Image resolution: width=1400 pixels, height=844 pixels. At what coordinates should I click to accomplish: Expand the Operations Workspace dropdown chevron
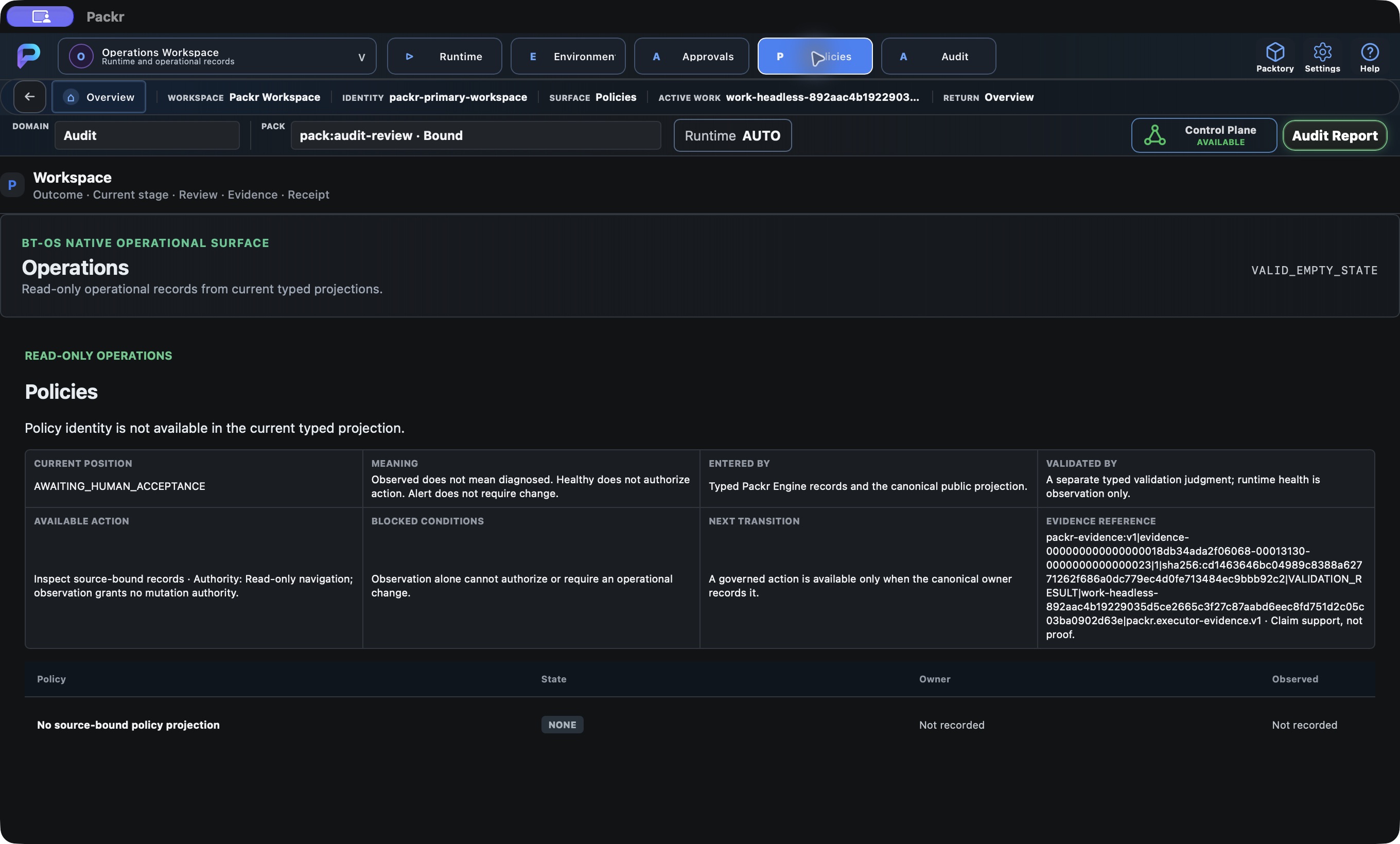(x=361, y=57)
